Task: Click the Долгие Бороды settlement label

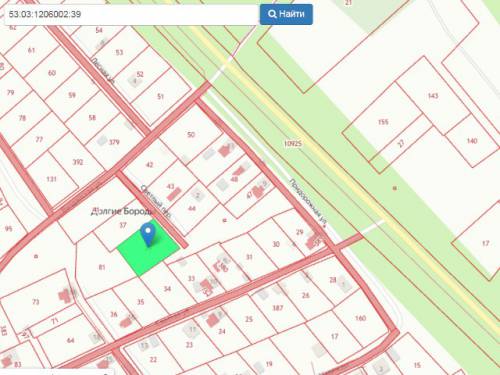Action: click(x=122, y=211)
